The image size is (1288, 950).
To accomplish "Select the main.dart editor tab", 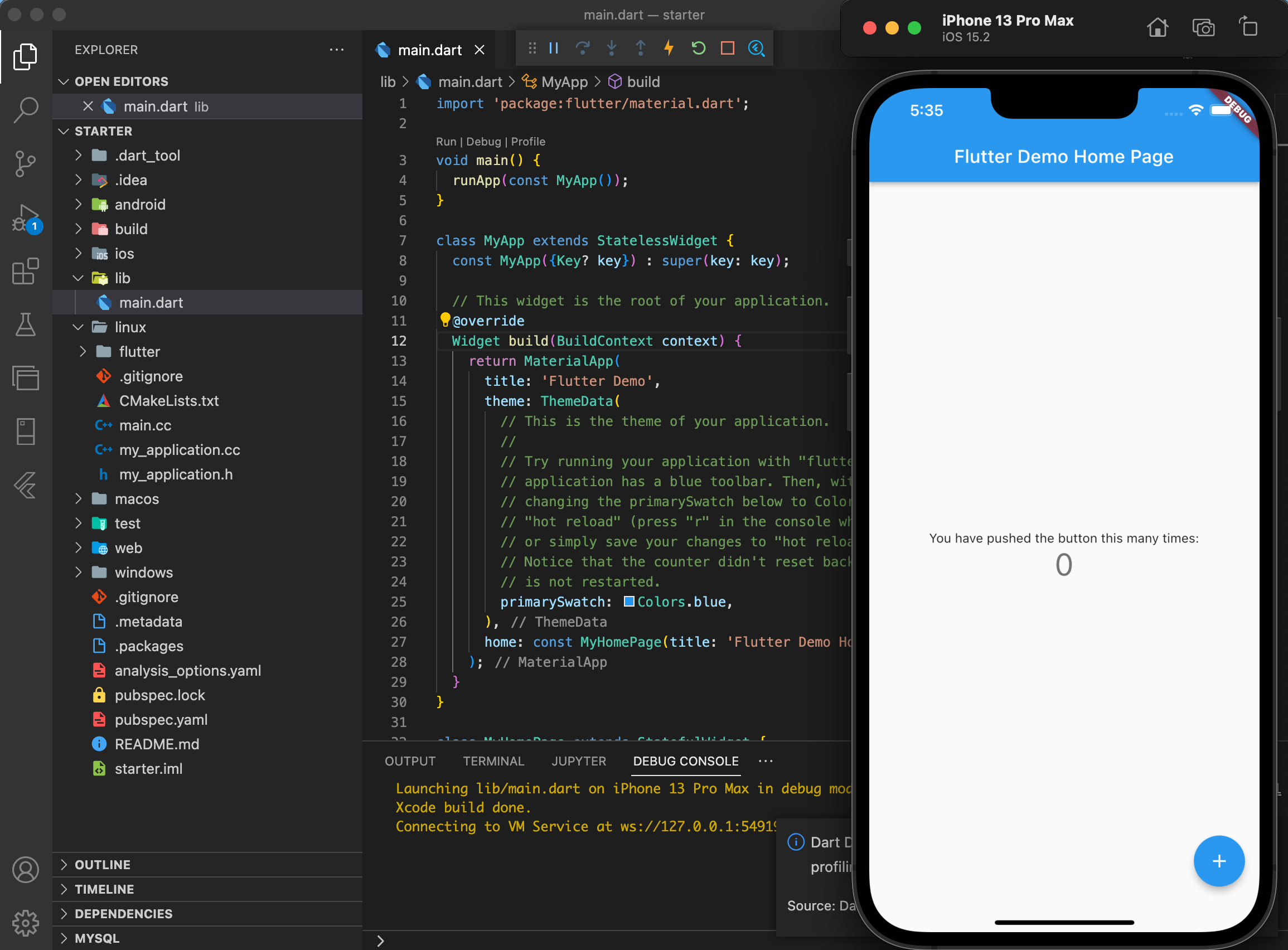I will (x=429, y=50).
